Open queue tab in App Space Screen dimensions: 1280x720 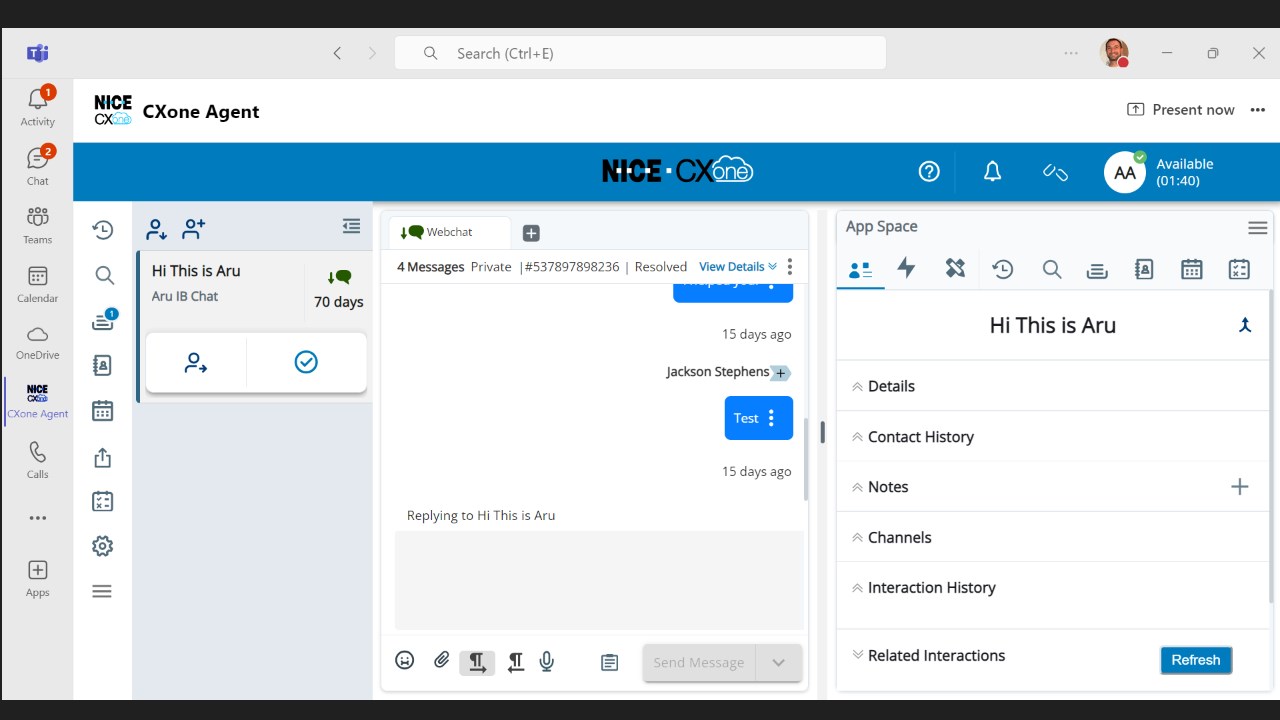[x=1097, y=269]
